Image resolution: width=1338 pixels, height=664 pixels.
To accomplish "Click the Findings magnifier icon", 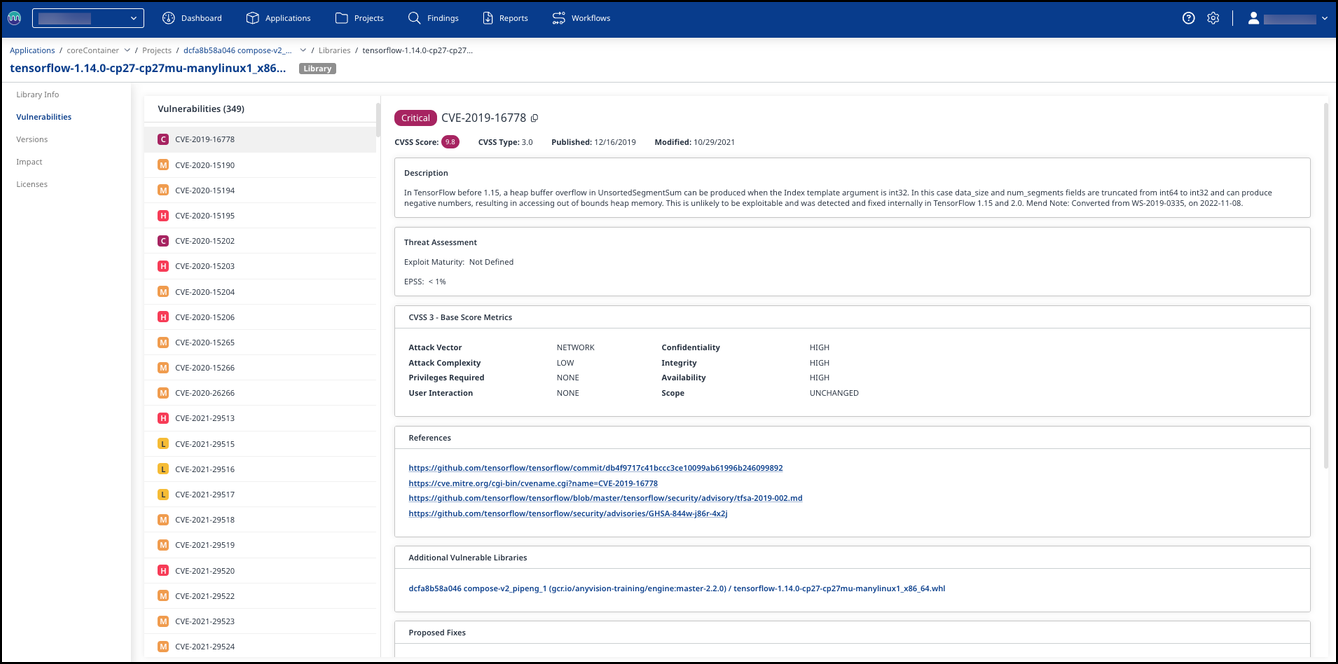I will pyautogui.click(x=414, y=18).
